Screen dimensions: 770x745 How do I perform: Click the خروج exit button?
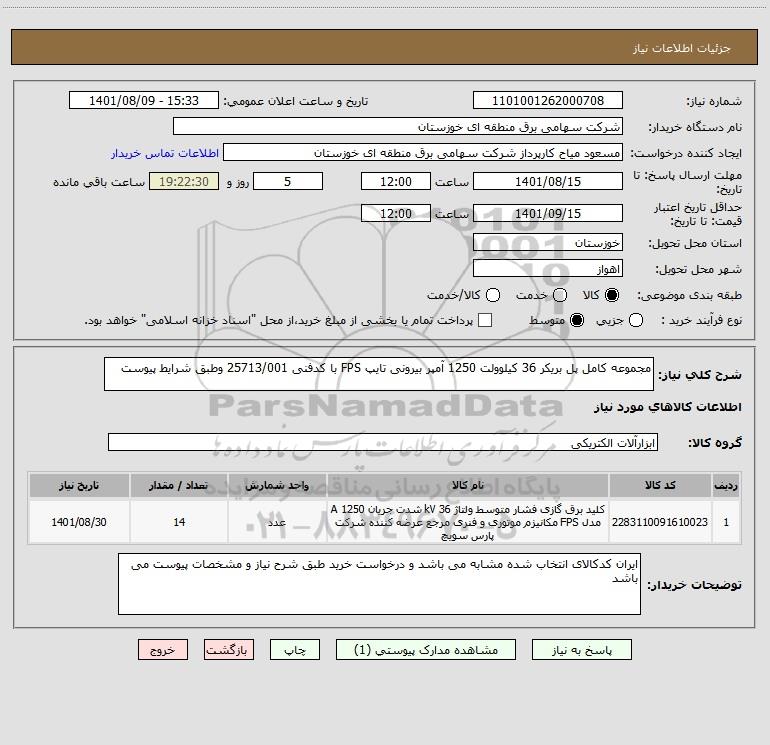point(163,650)
